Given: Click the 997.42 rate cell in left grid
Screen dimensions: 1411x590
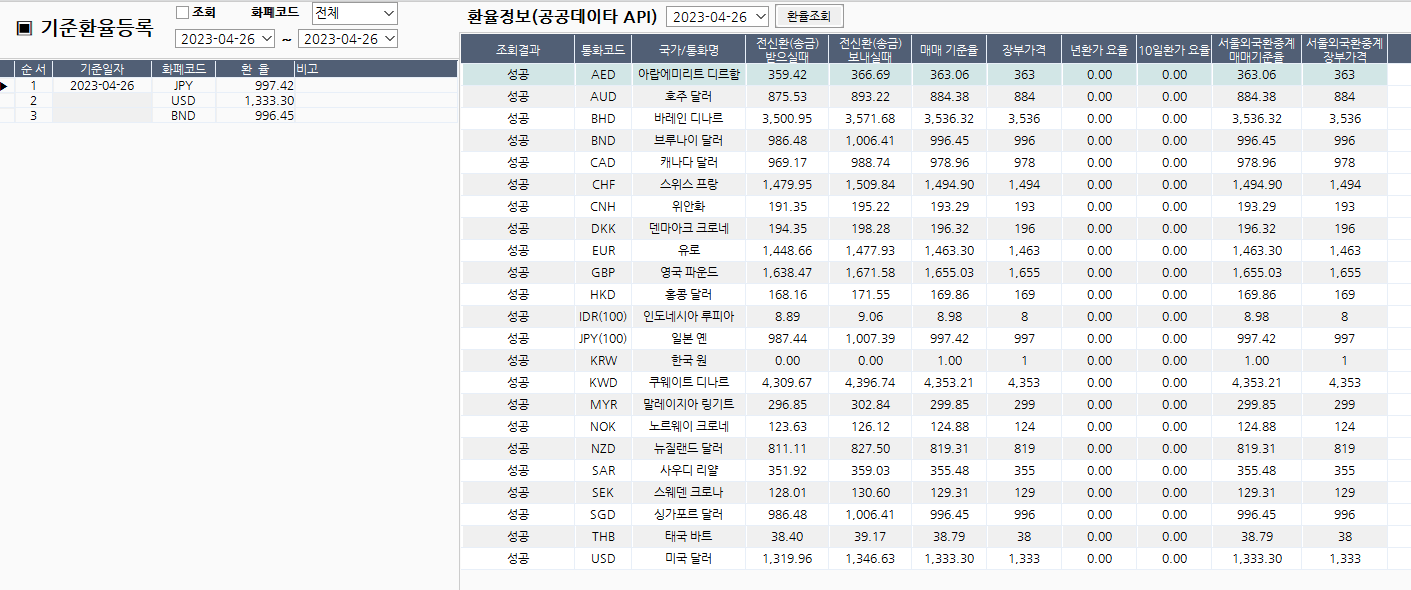Looking at the screenshot, I should (x=254, y=86).
